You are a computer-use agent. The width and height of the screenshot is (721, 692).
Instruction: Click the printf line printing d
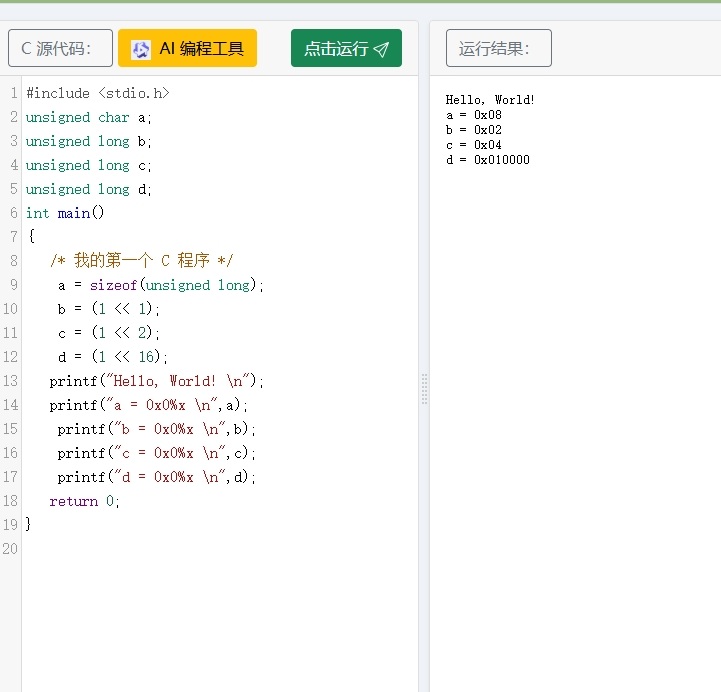(156, 477)
